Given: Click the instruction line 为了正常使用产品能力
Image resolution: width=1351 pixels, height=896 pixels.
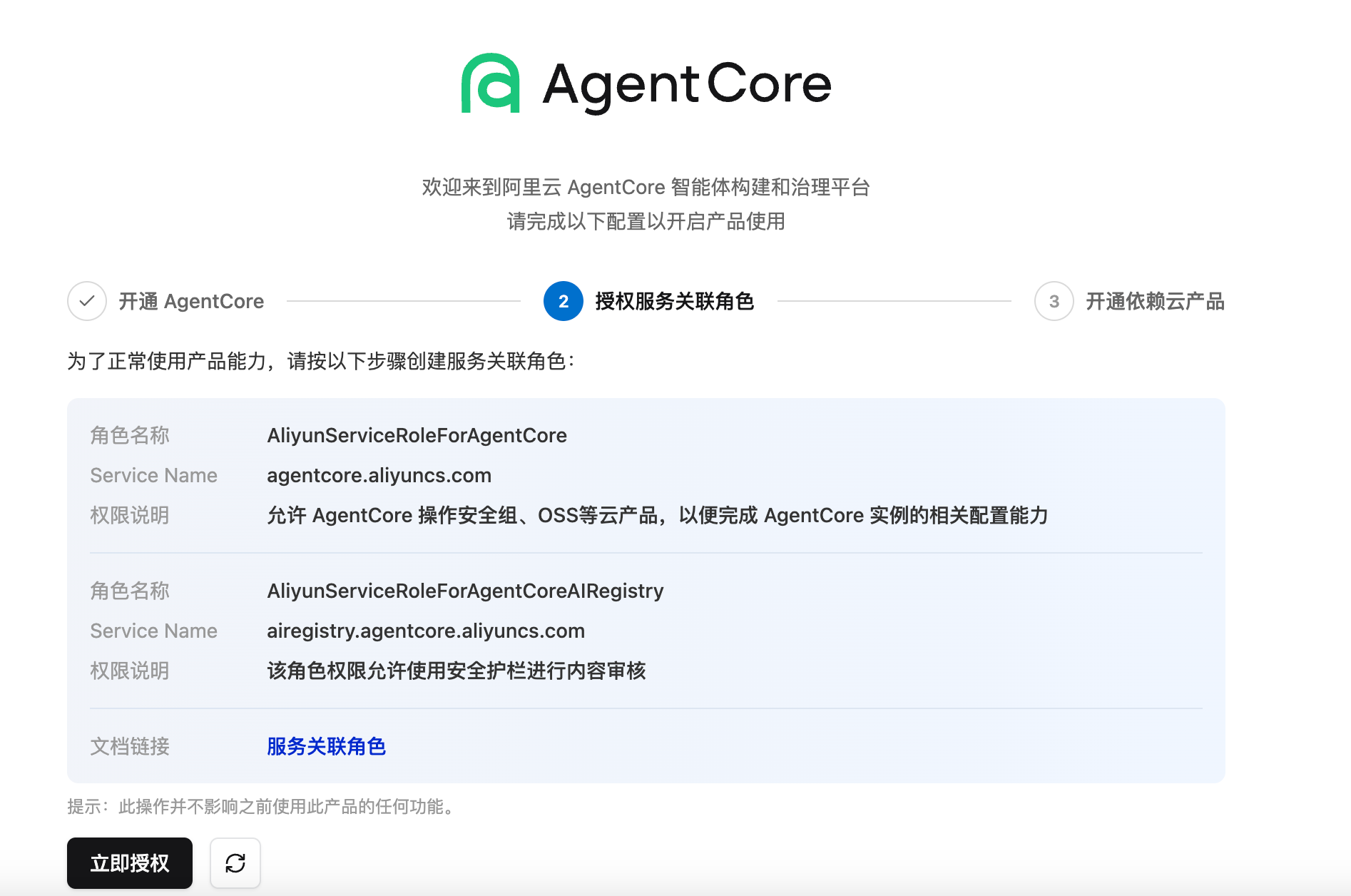Looking at the screenshot, I should click(321, 361).
